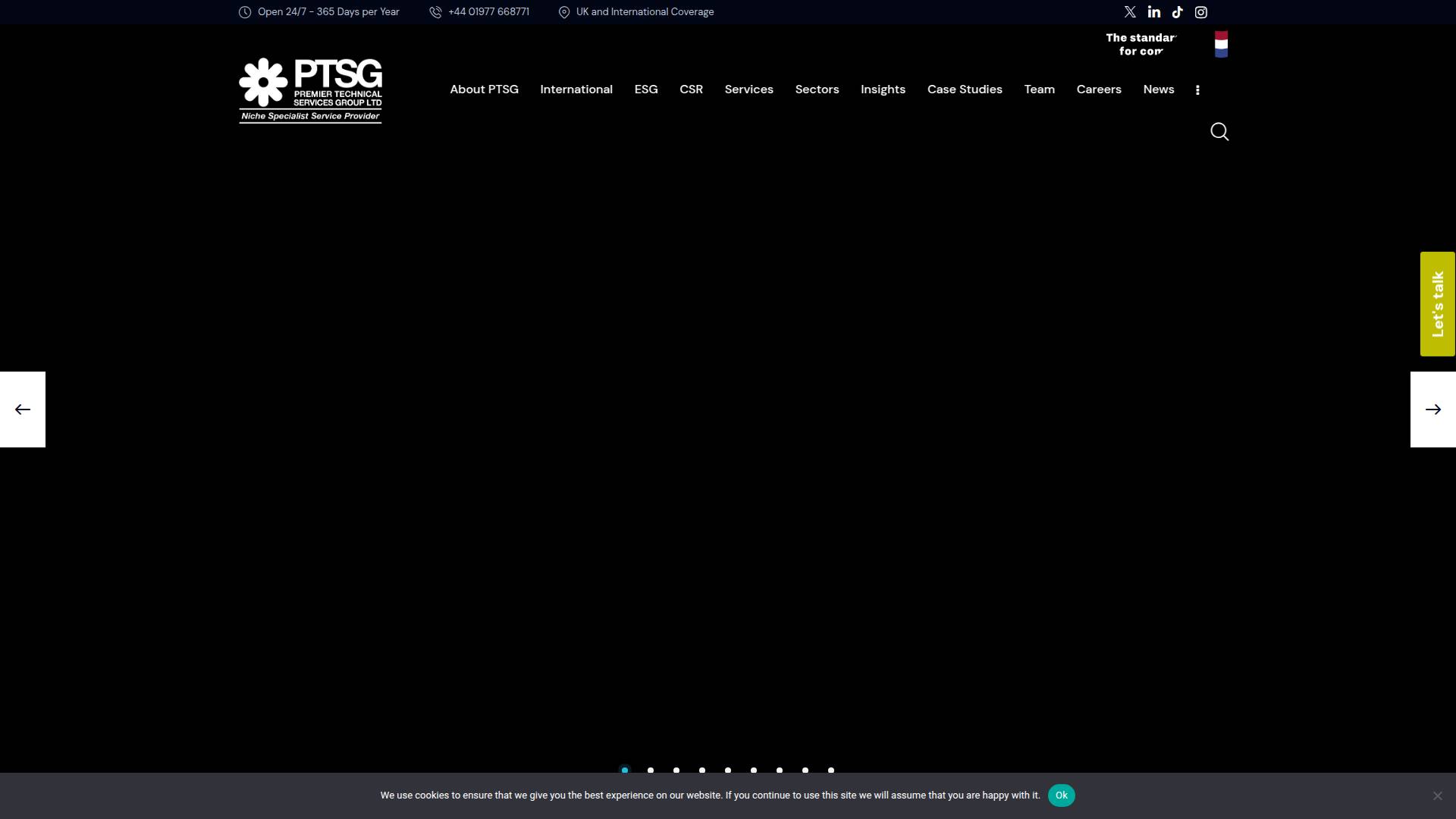This screenshot has height=819, width=1456.
Task: Open the Let's talk side tab
Action: [1437, 303]
